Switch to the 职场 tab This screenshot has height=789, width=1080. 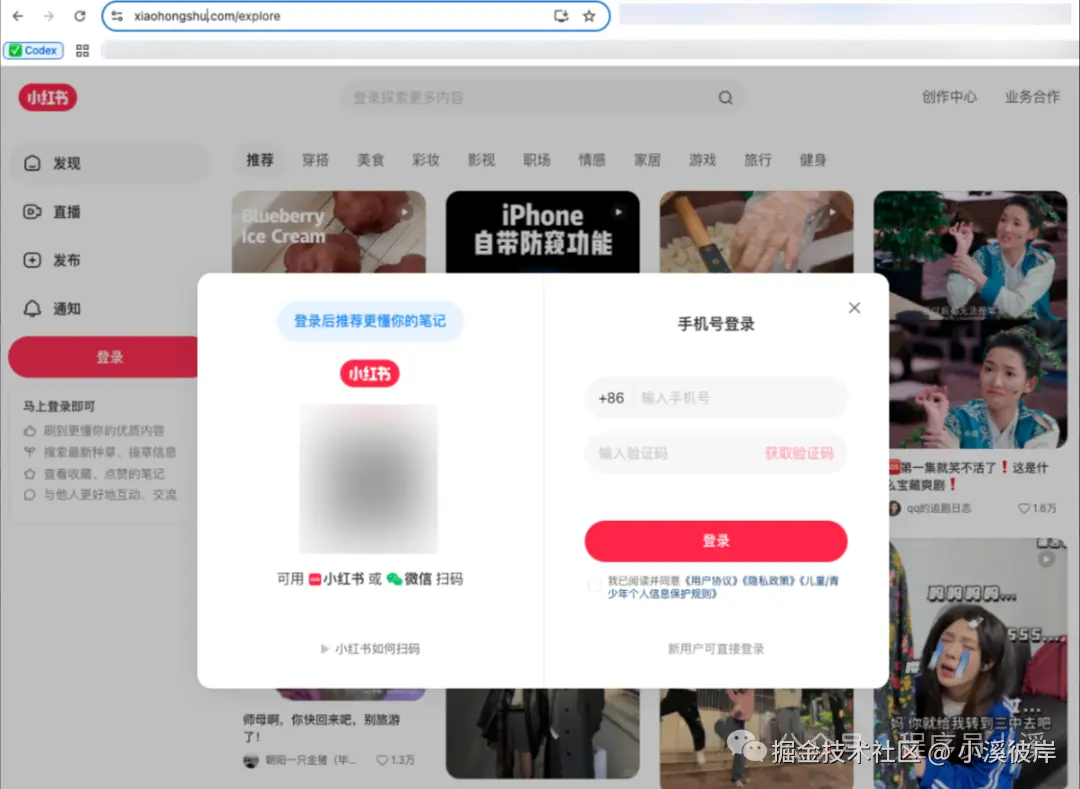(537, 160)
